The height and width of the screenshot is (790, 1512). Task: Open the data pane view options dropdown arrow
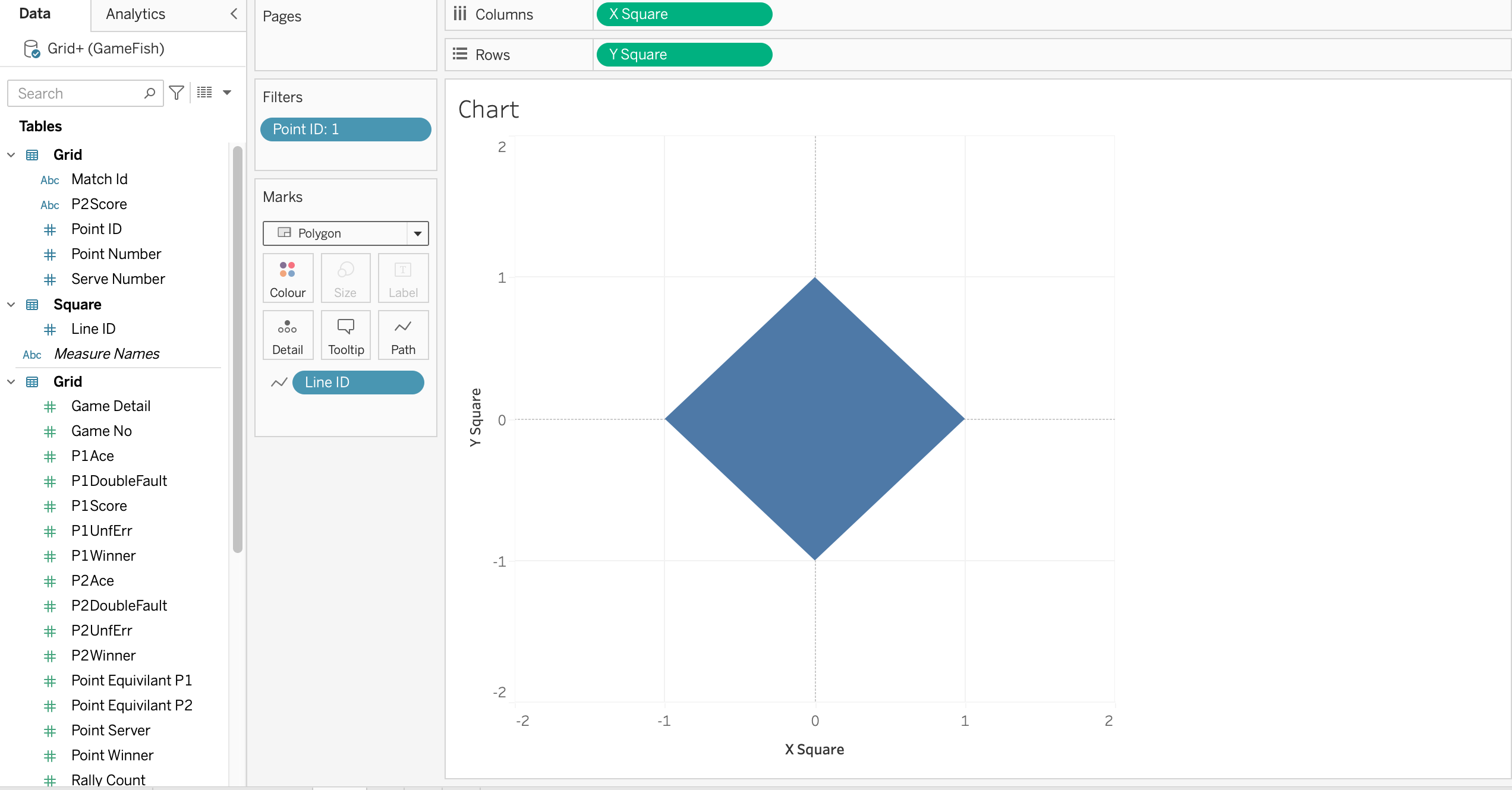227,93
